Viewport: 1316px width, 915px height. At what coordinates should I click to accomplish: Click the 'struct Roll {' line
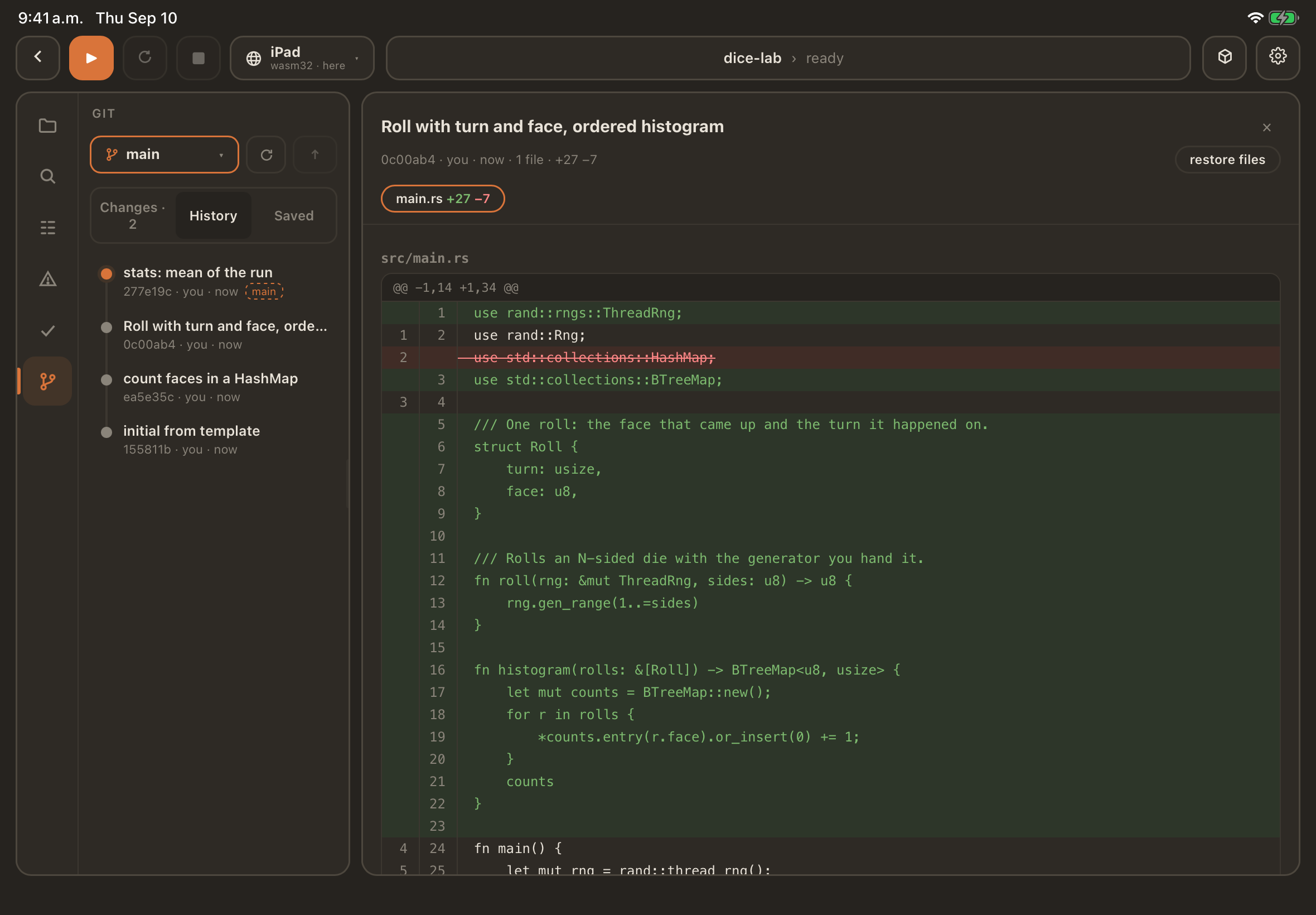tap(831, 446)
